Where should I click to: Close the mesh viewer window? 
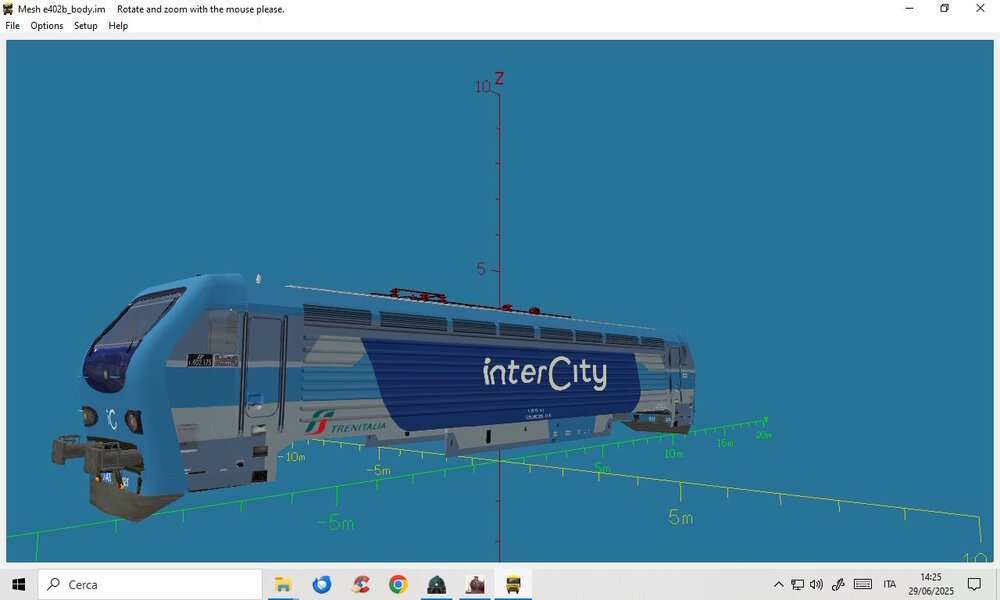pyautogui.click(x=980, y=9)
